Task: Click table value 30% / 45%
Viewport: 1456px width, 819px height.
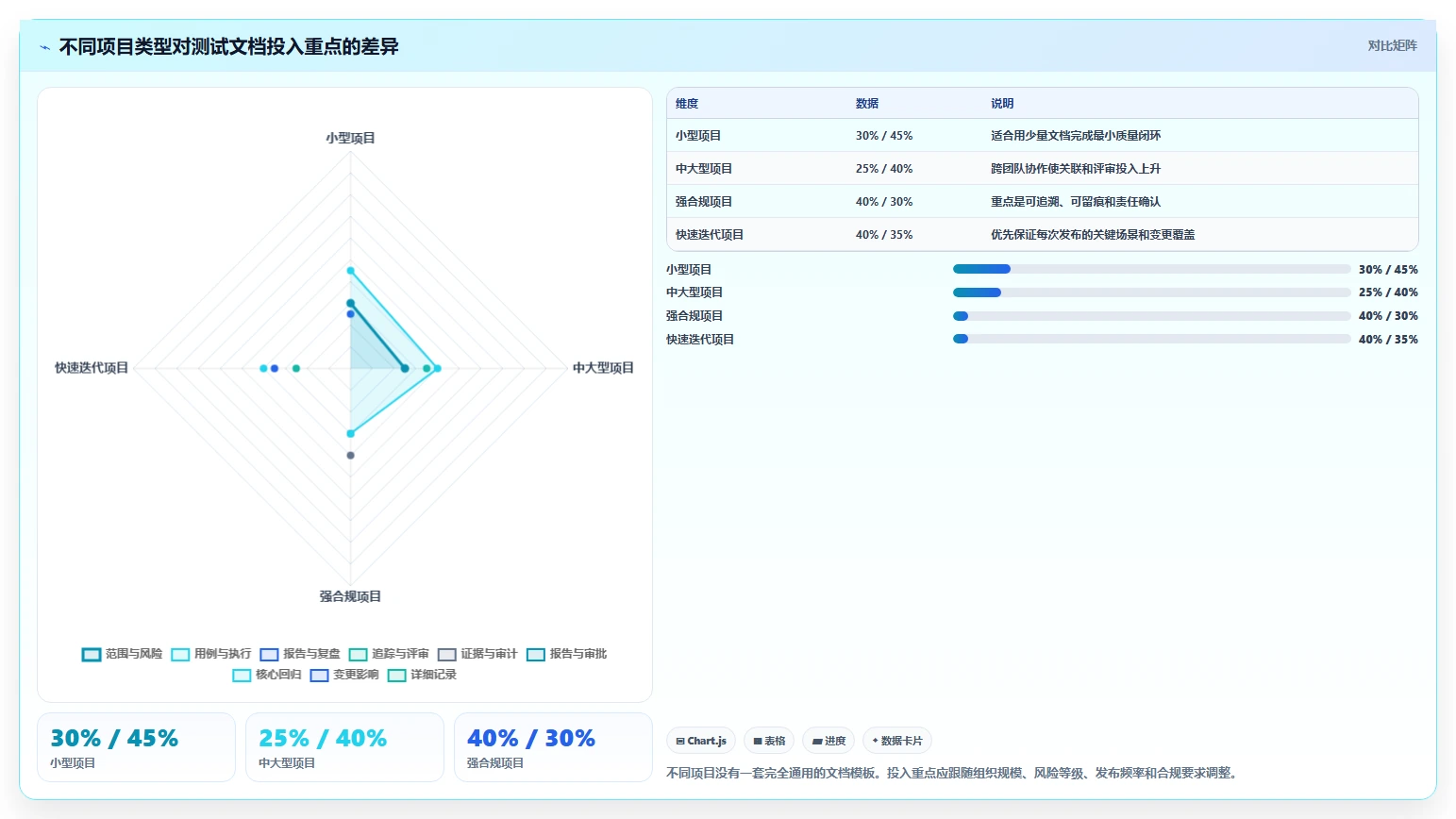Action: [884, 136]
